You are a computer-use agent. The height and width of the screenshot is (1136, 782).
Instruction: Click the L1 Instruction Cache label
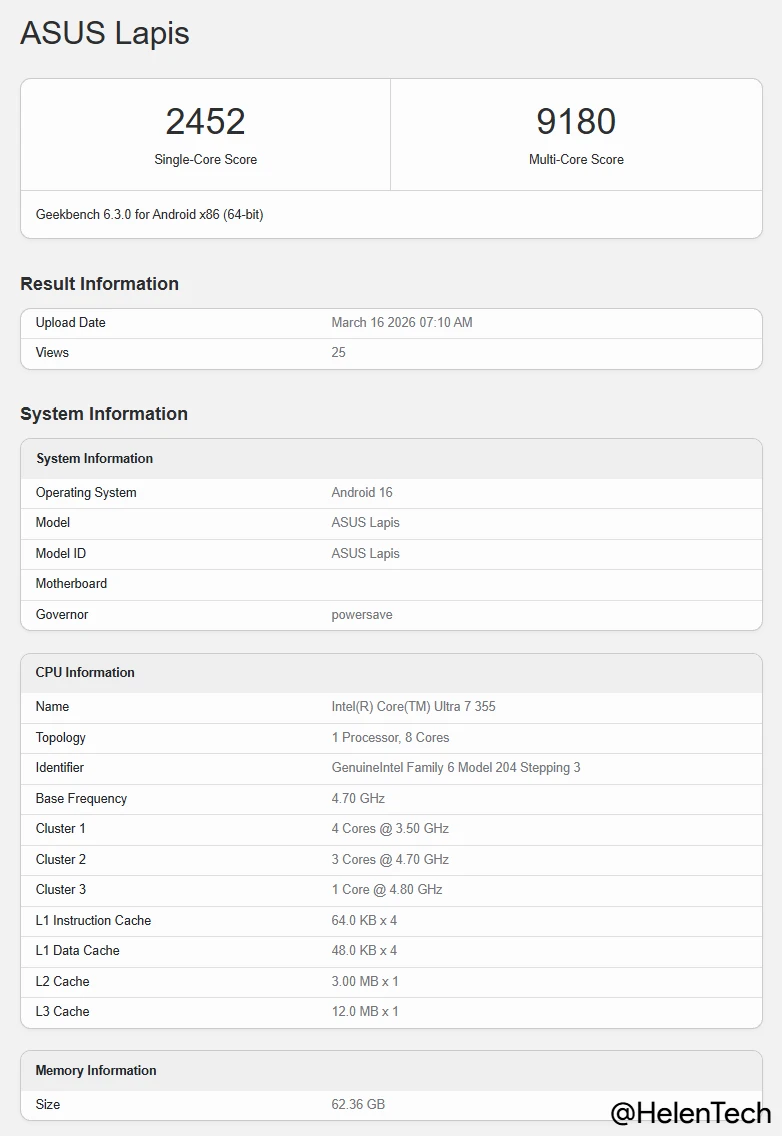click(93, 920)
